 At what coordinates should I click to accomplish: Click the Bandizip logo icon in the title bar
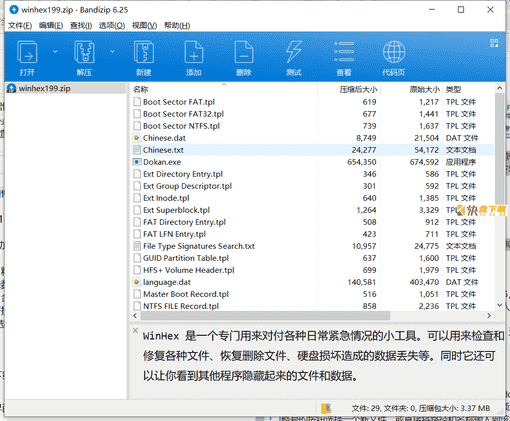(14, 10)
